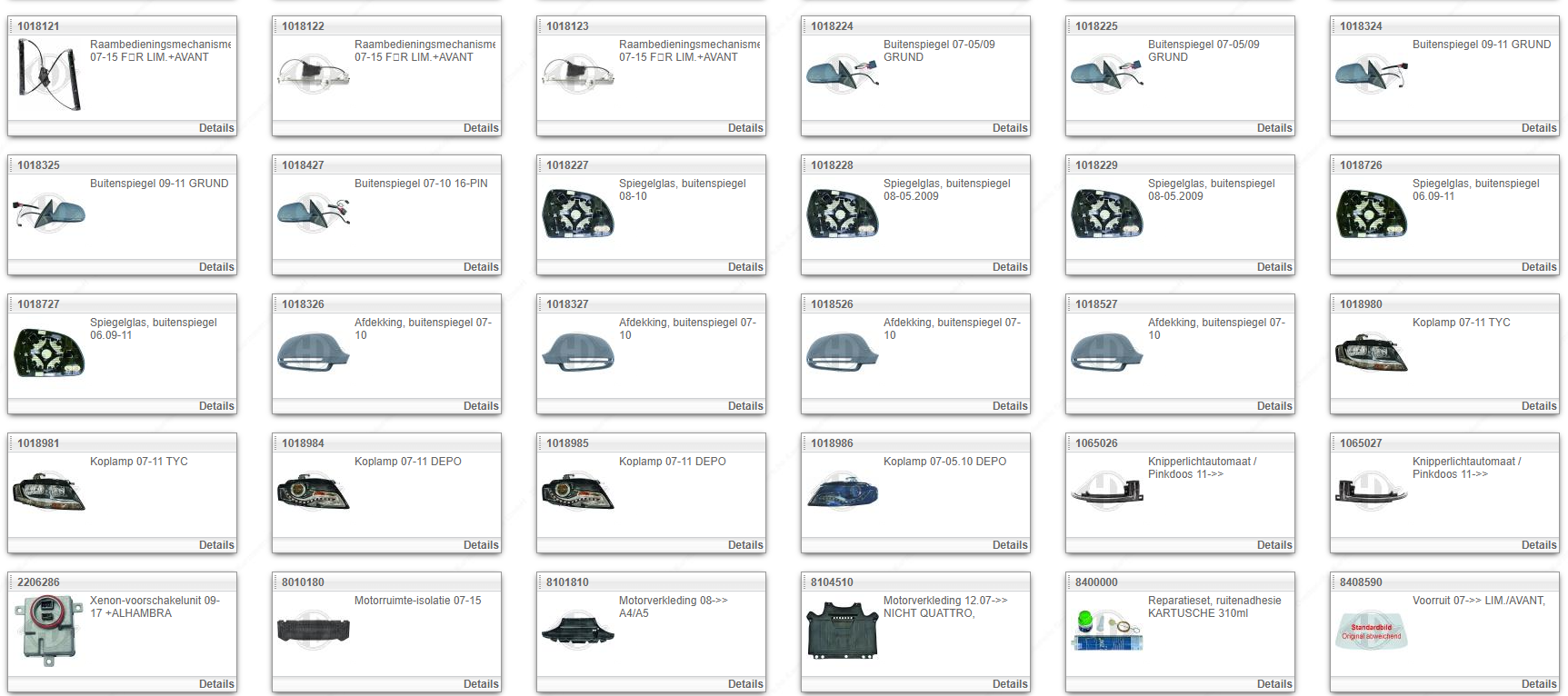
Task: Select the mirror glass image for 1018227
Action: pos(577,214)
